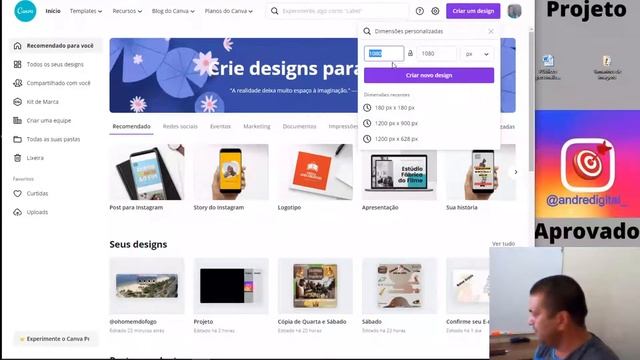The height and width of the screenshot is (360, 640).
Task: Switch to the Documentos tab
Action: tap(299, 127)
